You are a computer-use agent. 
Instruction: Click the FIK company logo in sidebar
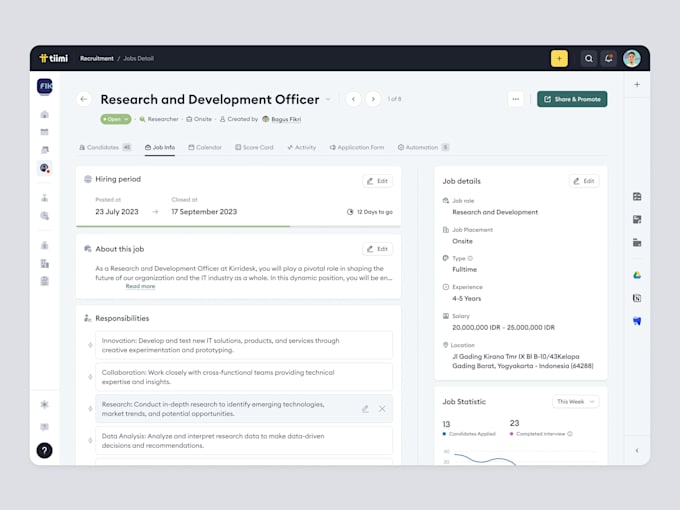tap(45, 86)
